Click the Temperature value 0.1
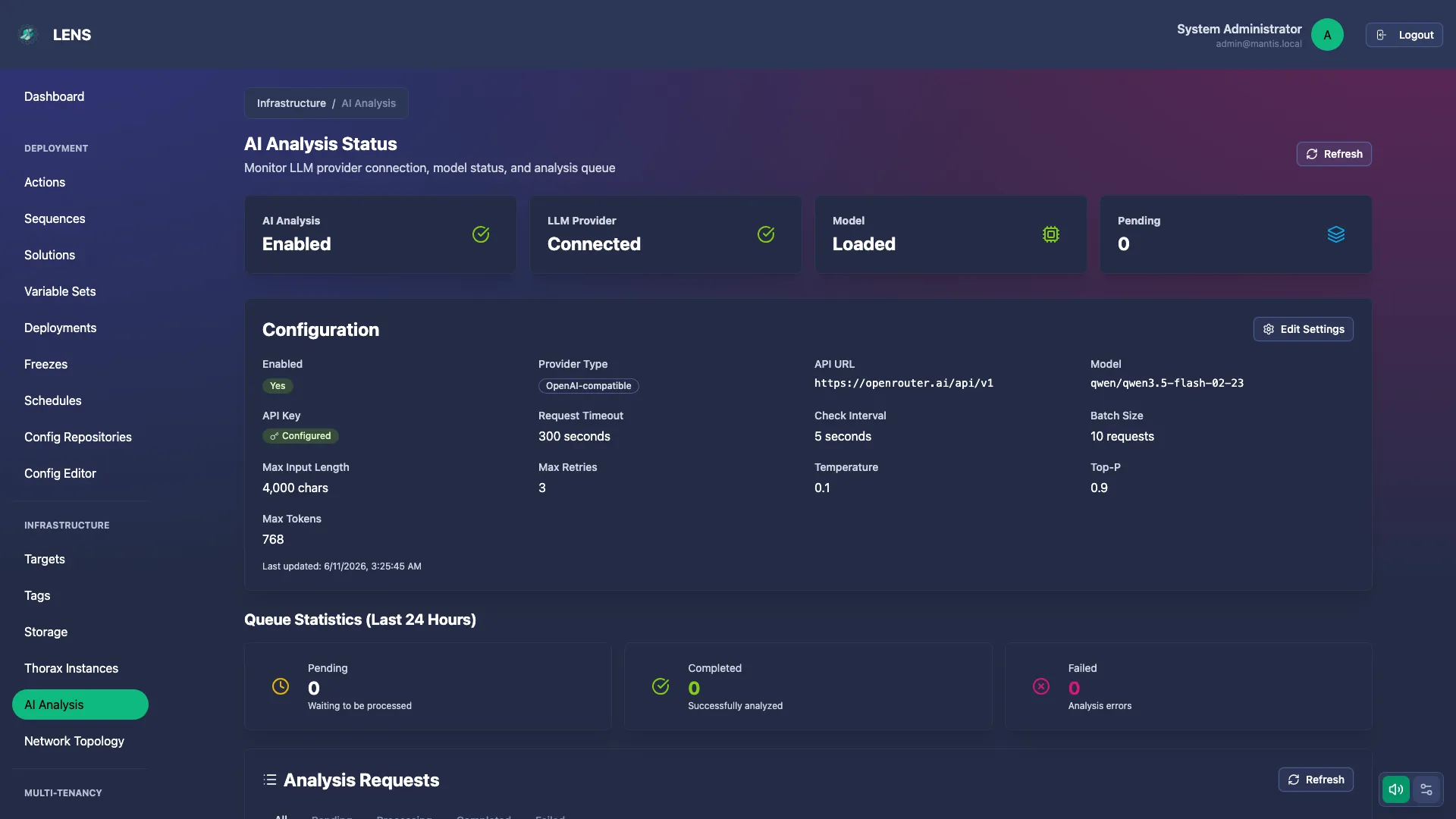Viewport: 1456px width, 819px height. pyautogui.click(x=822, y=488)
